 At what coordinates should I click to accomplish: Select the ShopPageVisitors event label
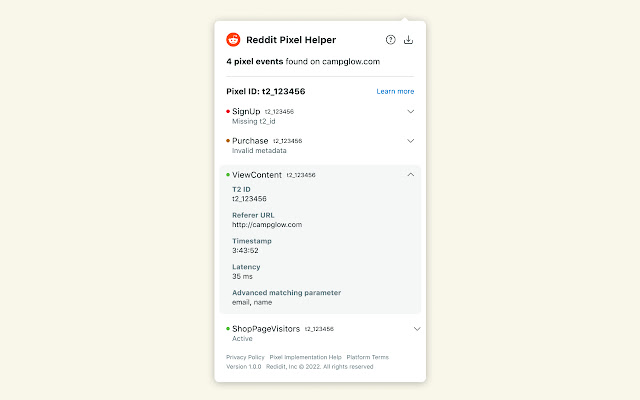(x=266, y=329)
